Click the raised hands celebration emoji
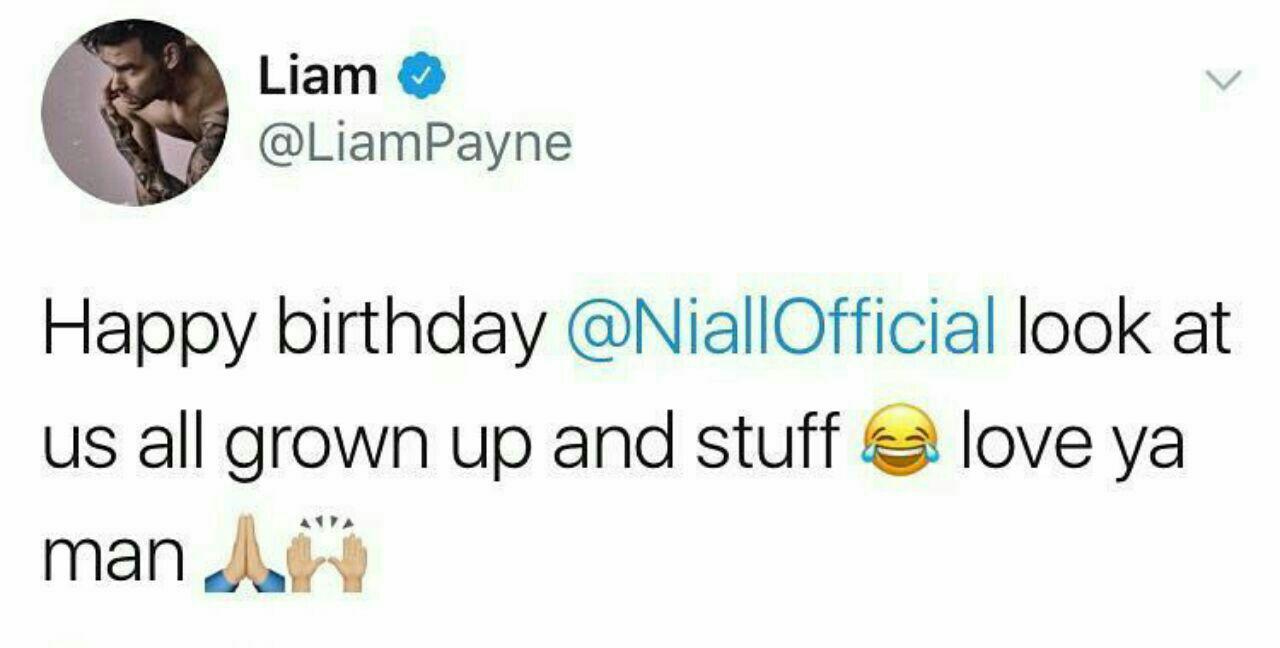The height and width of the screenshot is (648, 1280). (326, 555)
